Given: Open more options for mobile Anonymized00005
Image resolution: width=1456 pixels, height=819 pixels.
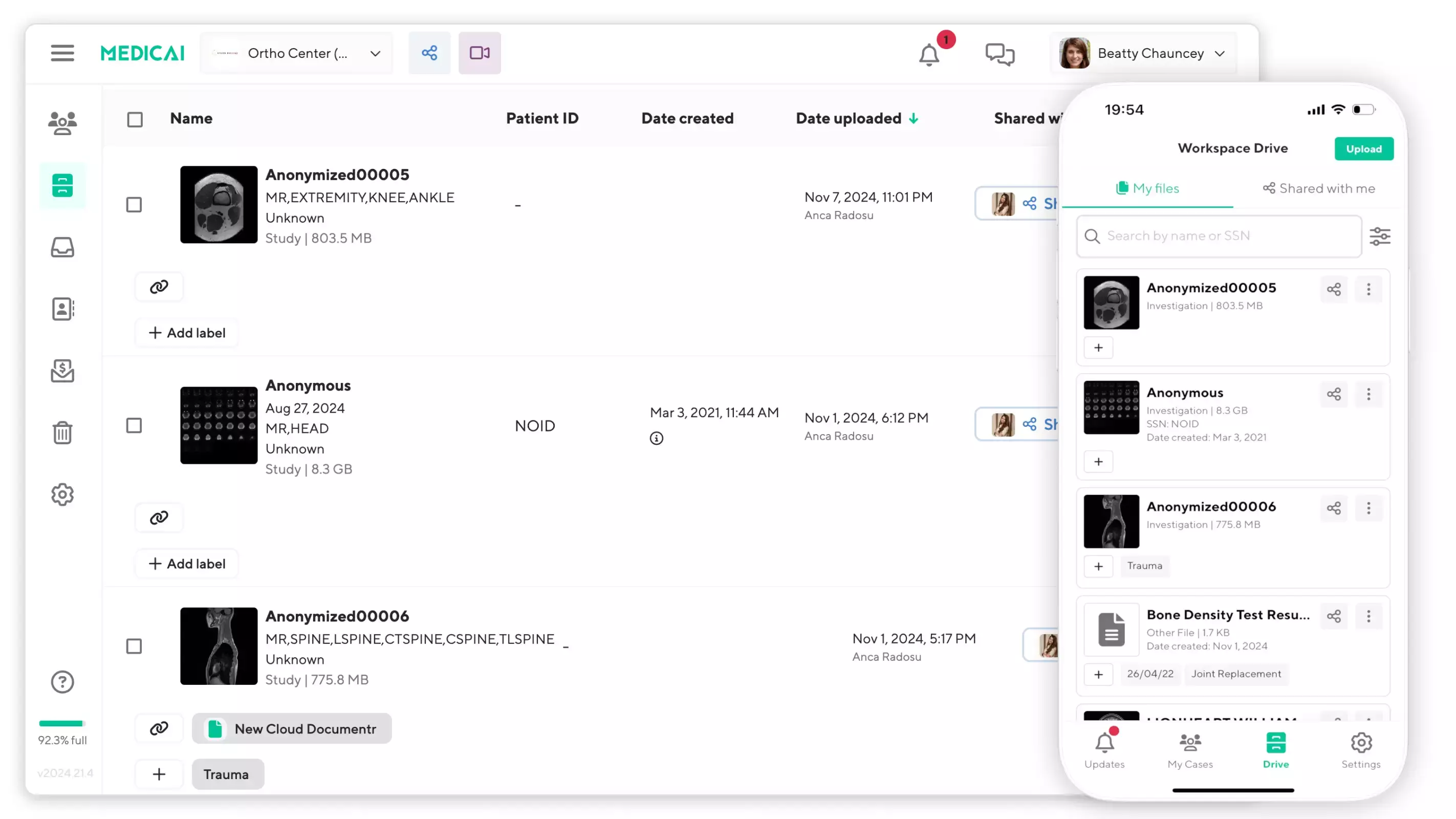Looking at the screenshot, I should (1368, 289).
